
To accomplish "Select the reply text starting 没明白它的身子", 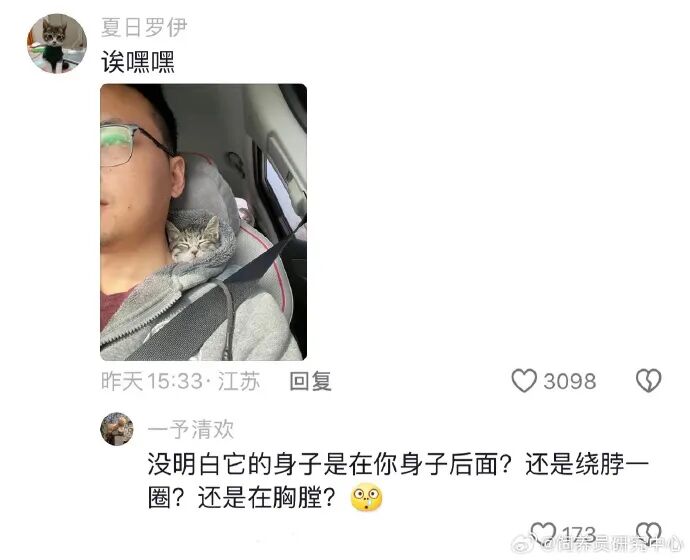I will pos(398,481).
